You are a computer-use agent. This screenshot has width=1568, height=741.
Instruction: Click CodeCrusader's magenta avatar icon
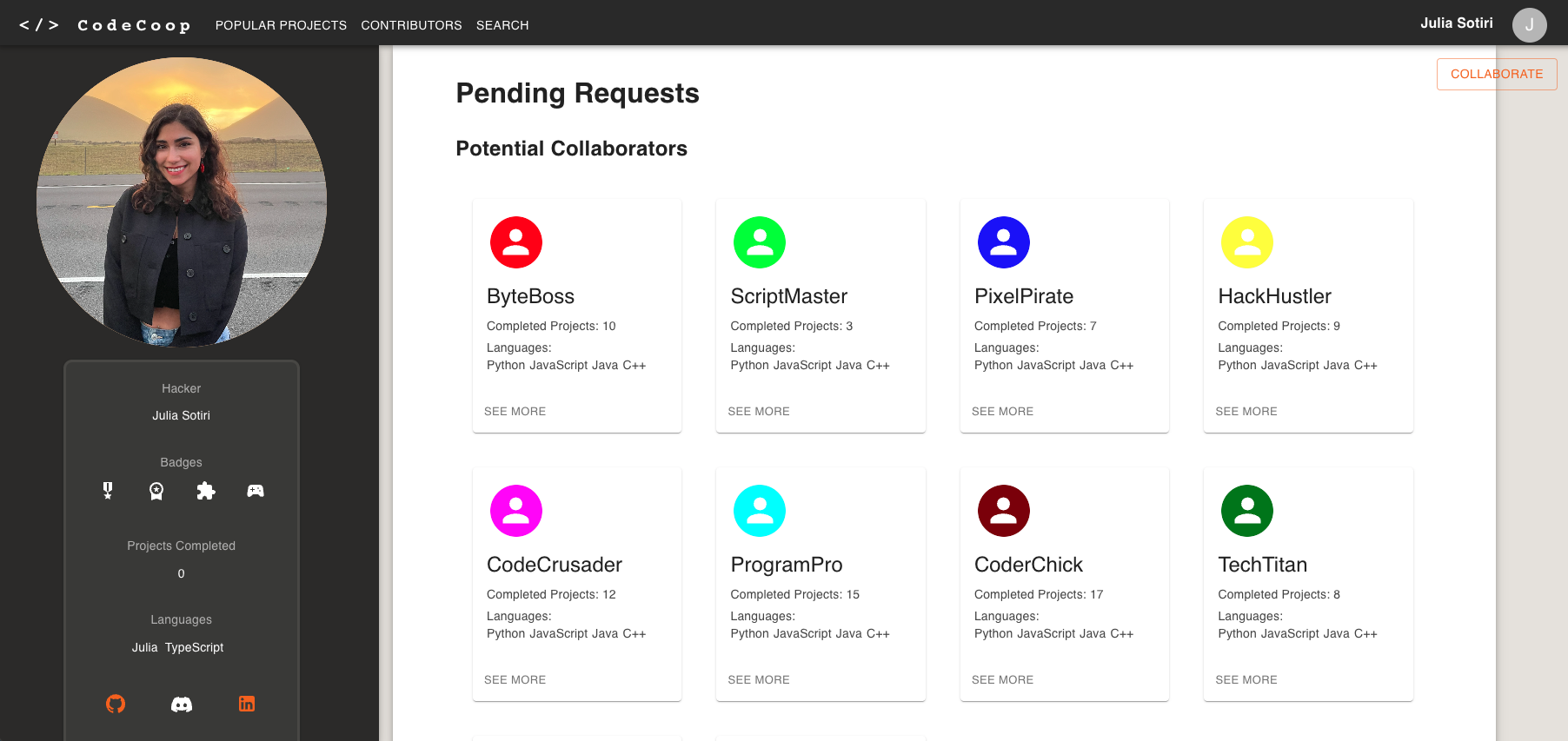515,510
